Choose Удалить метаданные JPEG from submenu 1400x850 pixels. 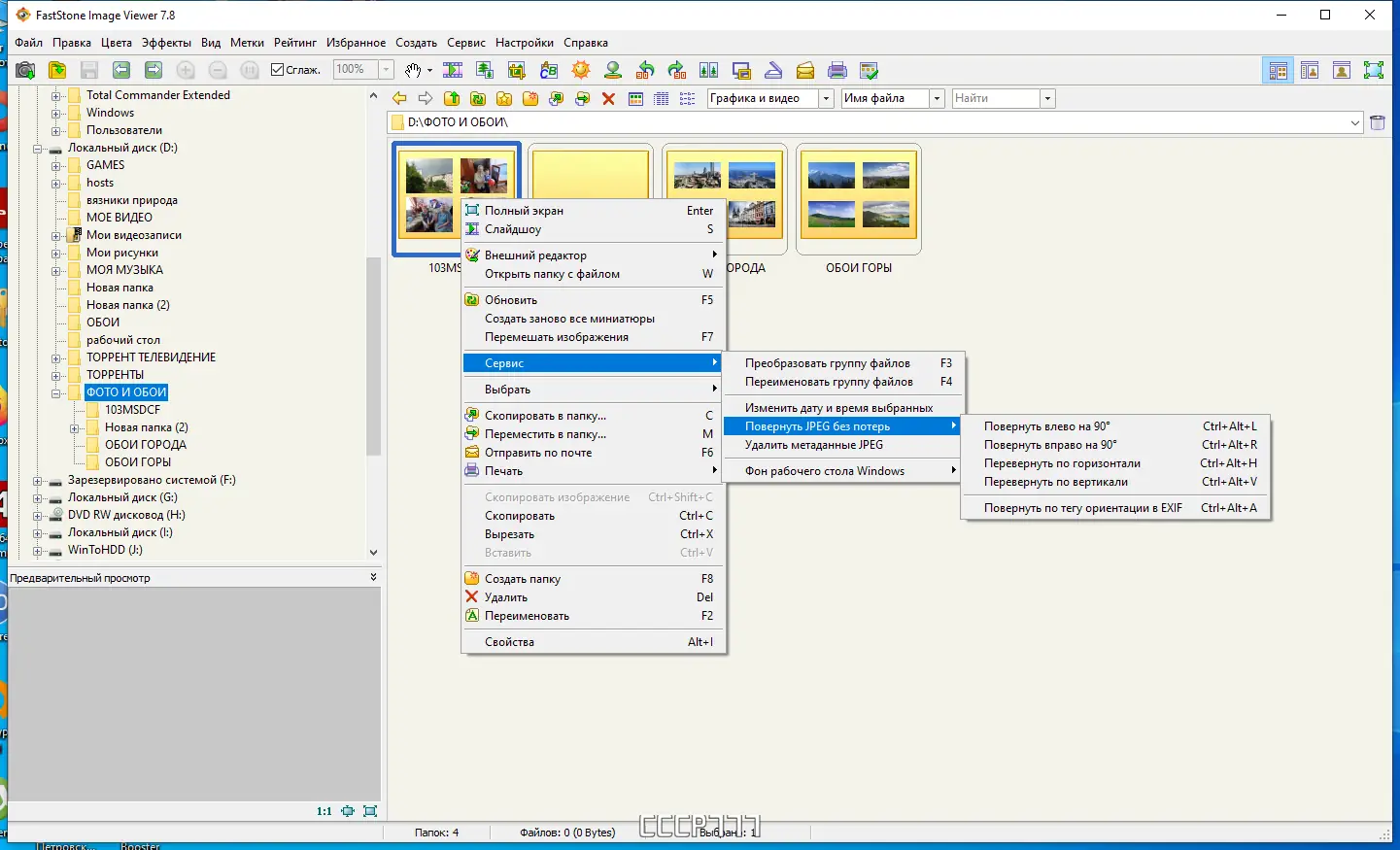point(813,445)
